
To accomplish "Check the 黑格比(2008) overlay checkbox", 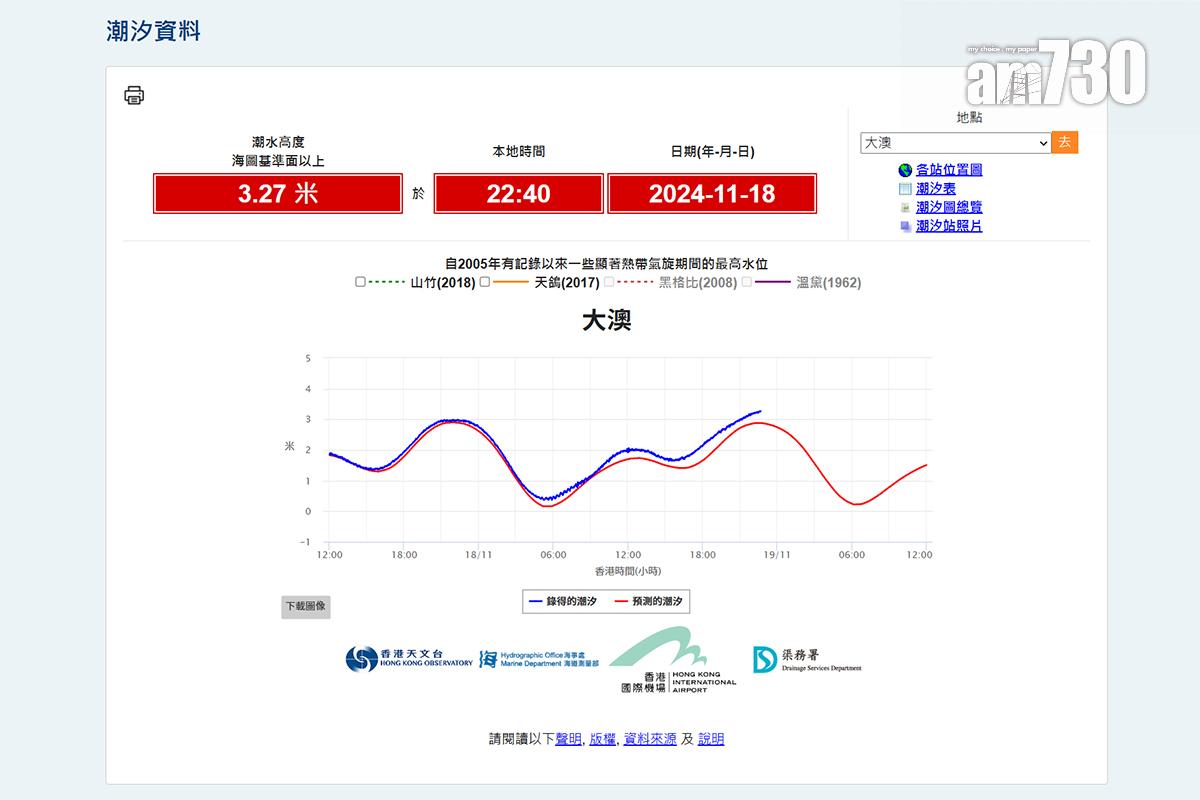I will [608, 282].
